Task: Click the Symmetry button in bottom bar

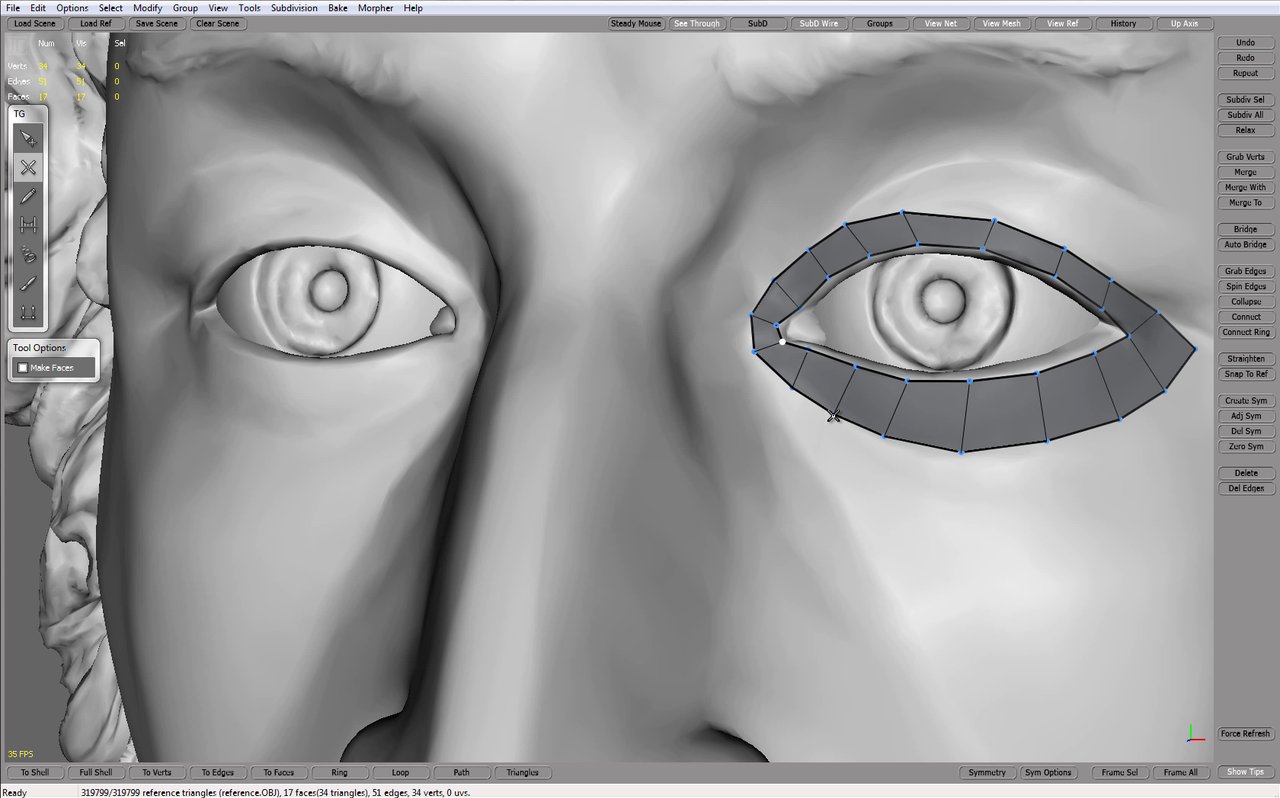Action: click(x=987, y=772)
